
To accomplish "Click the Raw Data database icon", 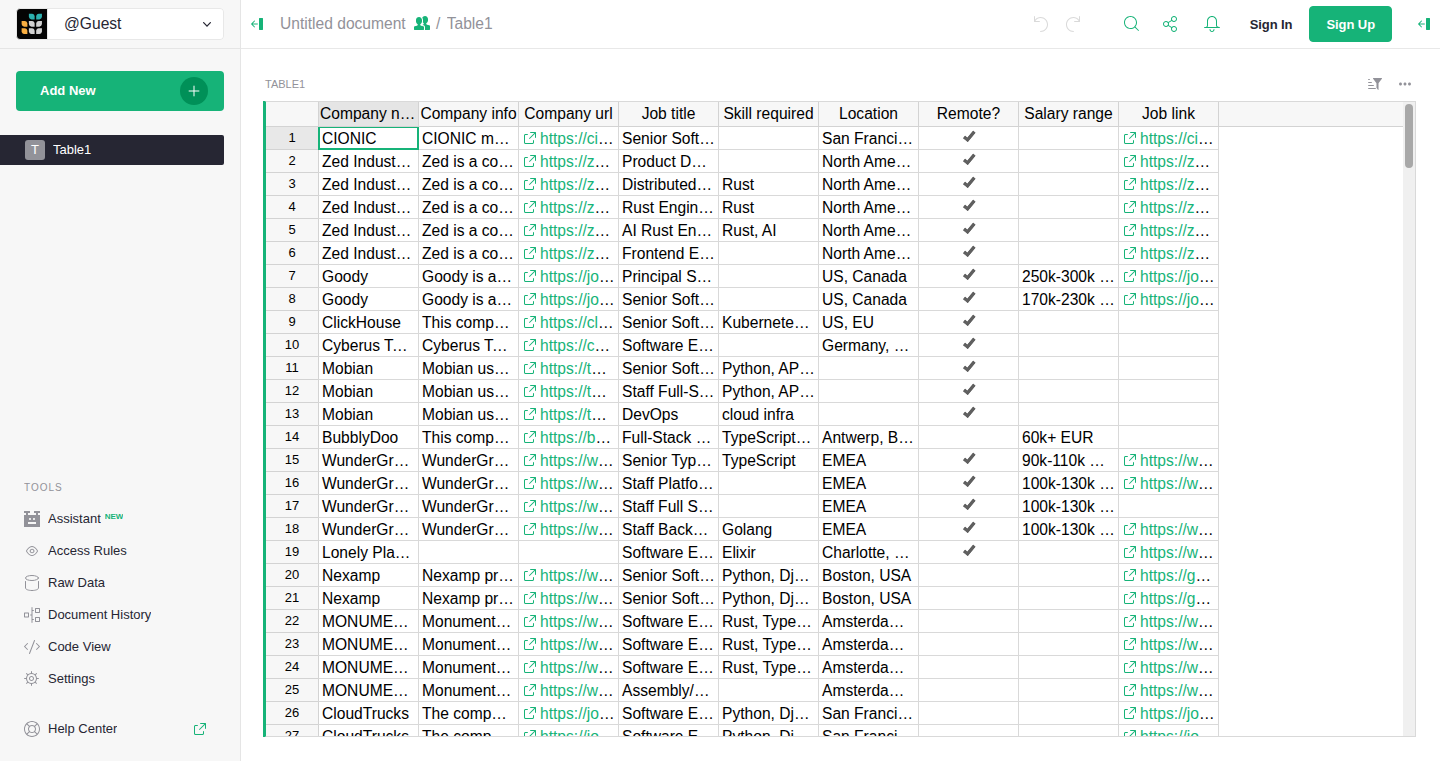I will click(x=32, y=583).
